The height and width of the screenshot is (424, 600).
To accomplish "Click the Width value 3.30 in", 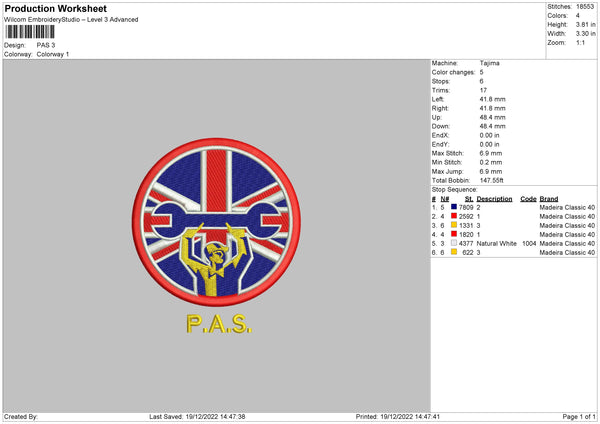I will click(x=586, y=34).
